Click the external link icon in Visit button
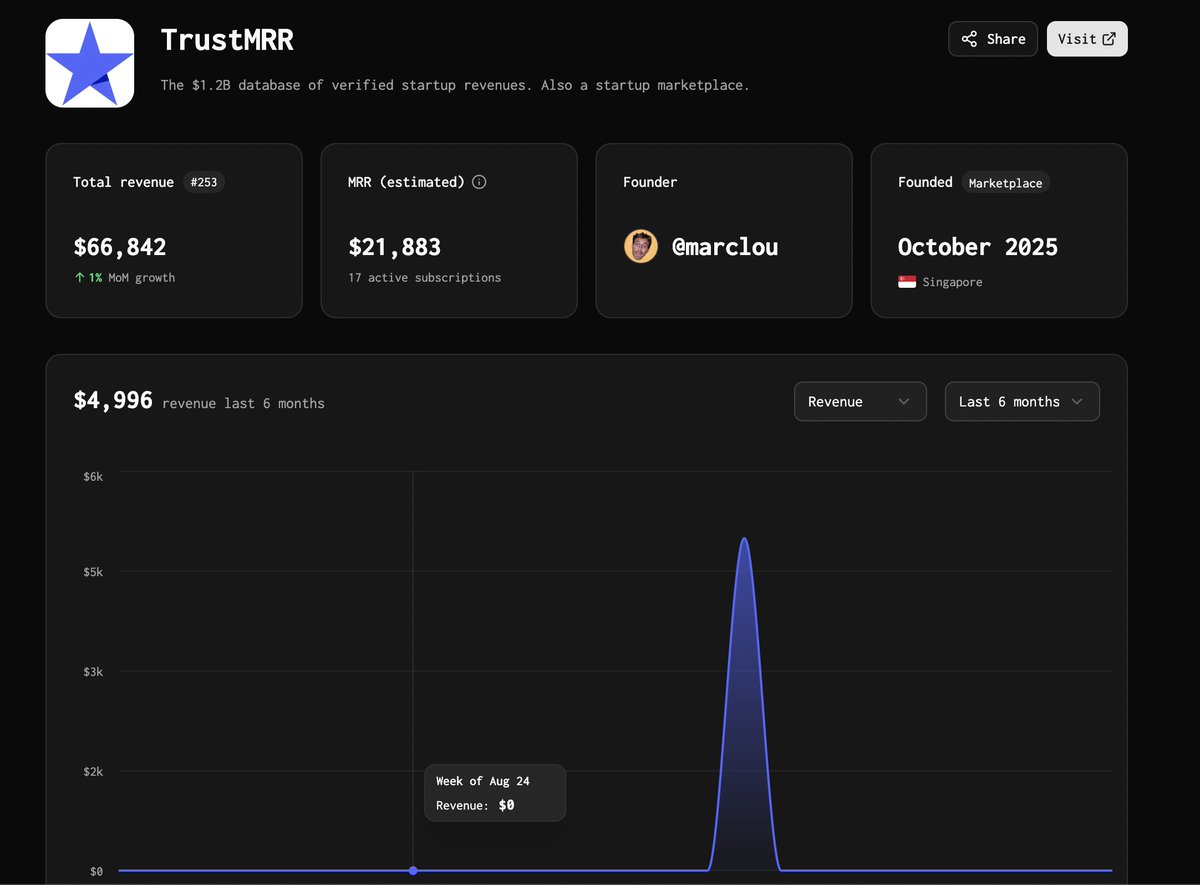The width and height of the screenshot is (1200, 885). click(1109, 39)
